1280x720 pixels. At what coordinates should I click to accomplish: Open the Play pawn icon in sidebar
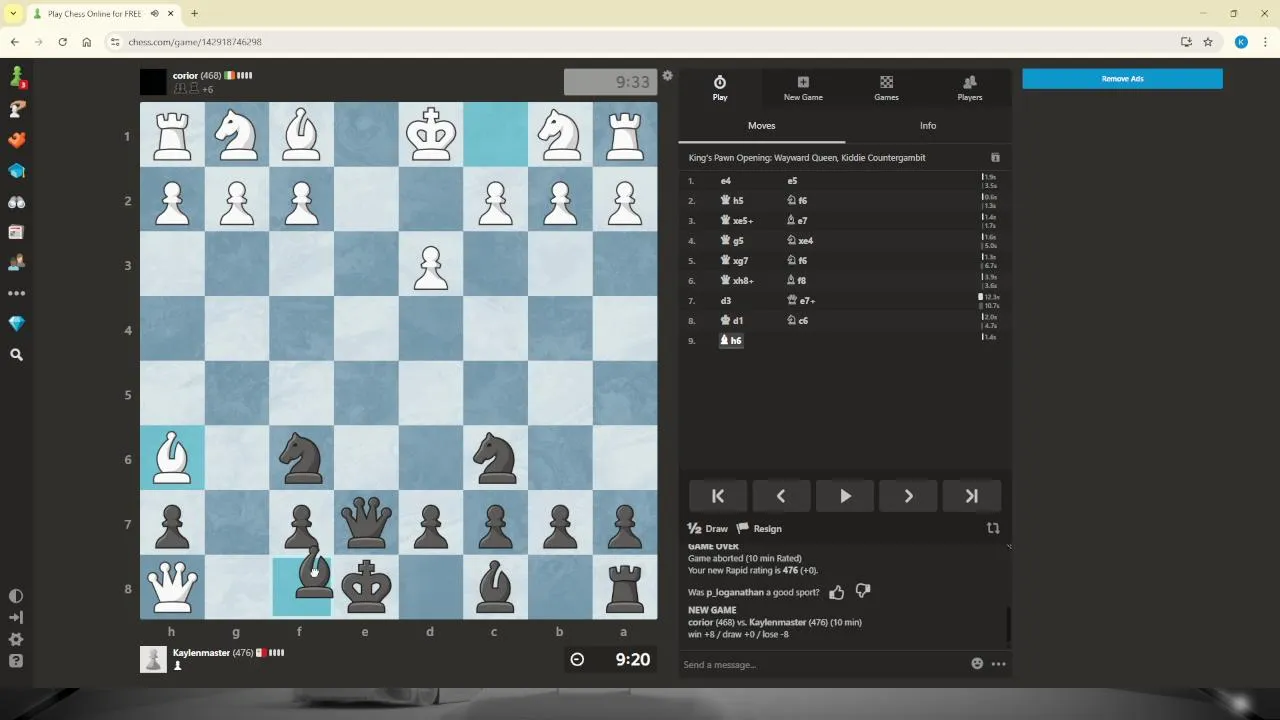(16, 77)
